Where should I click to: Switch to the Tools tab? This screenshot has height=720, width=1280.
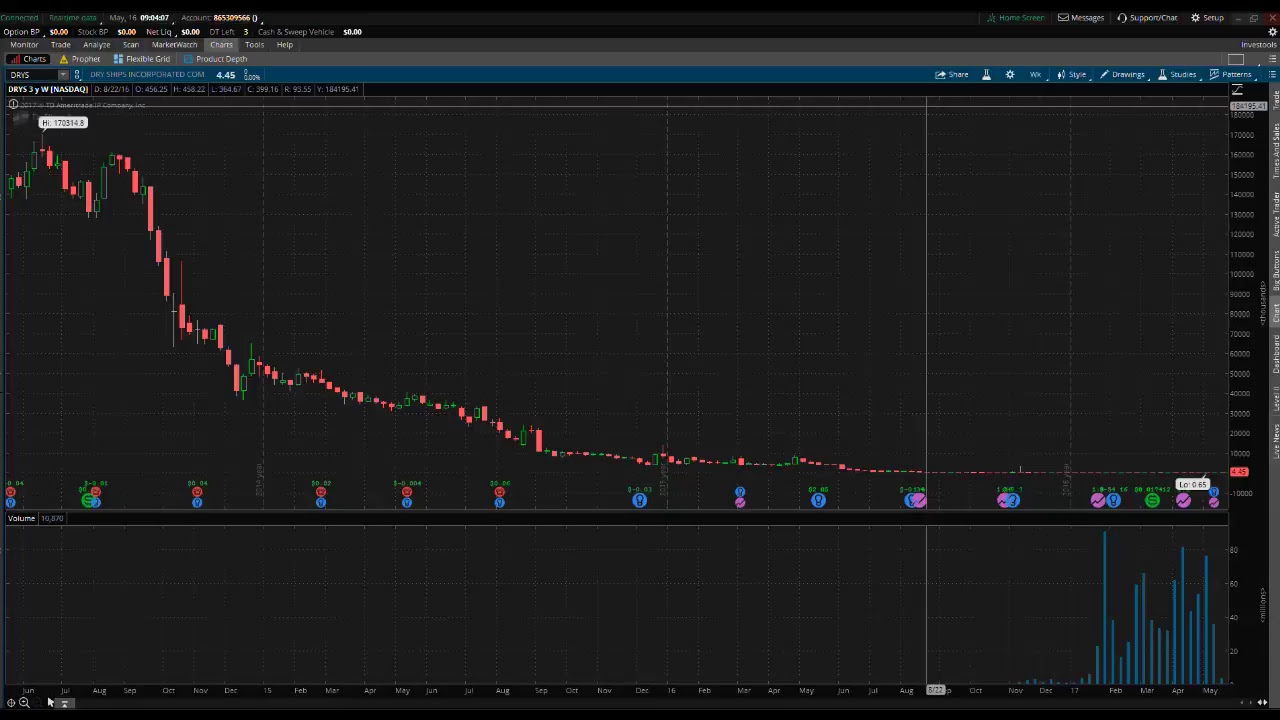click(x=254, y=45)
